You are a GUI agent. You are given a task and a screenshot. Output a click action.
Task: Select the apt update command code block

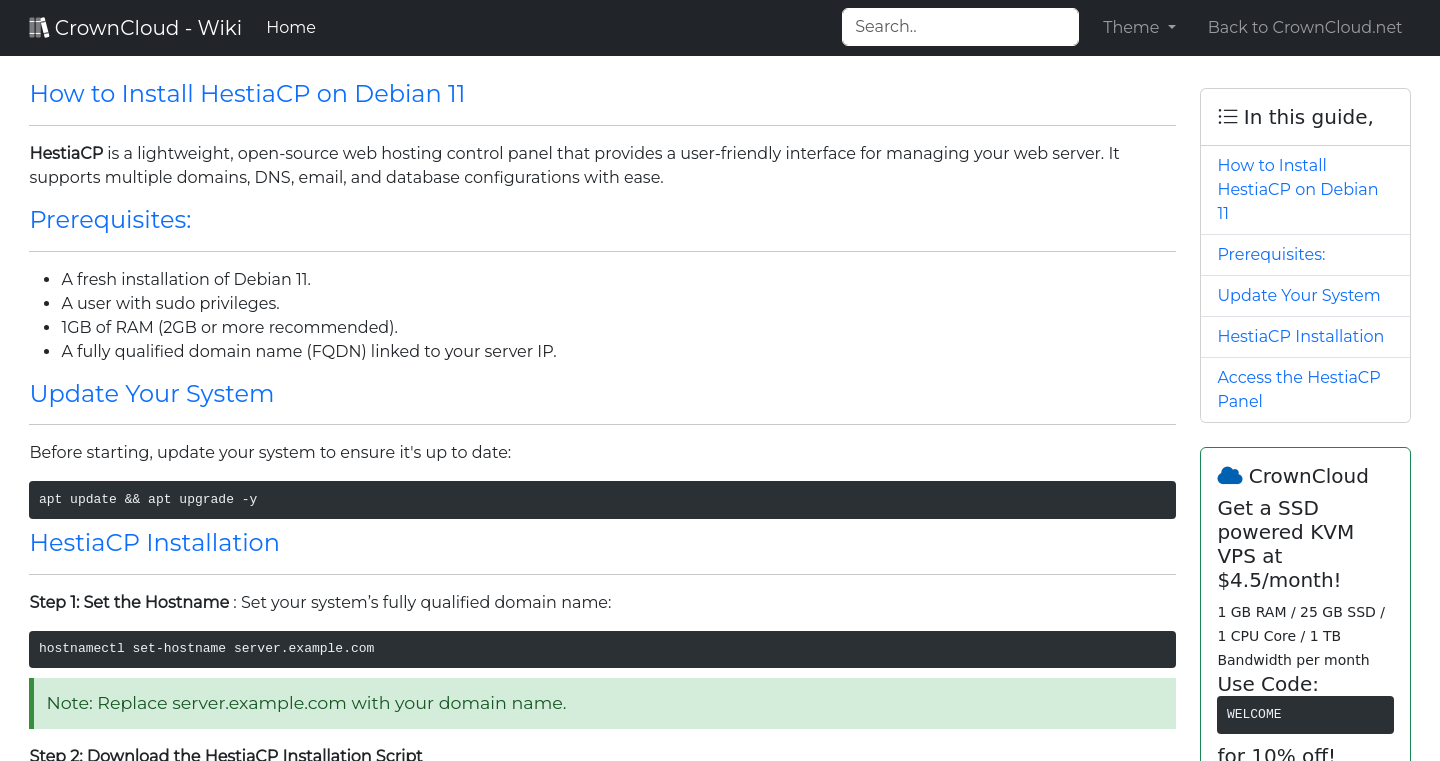pos(602,499)
